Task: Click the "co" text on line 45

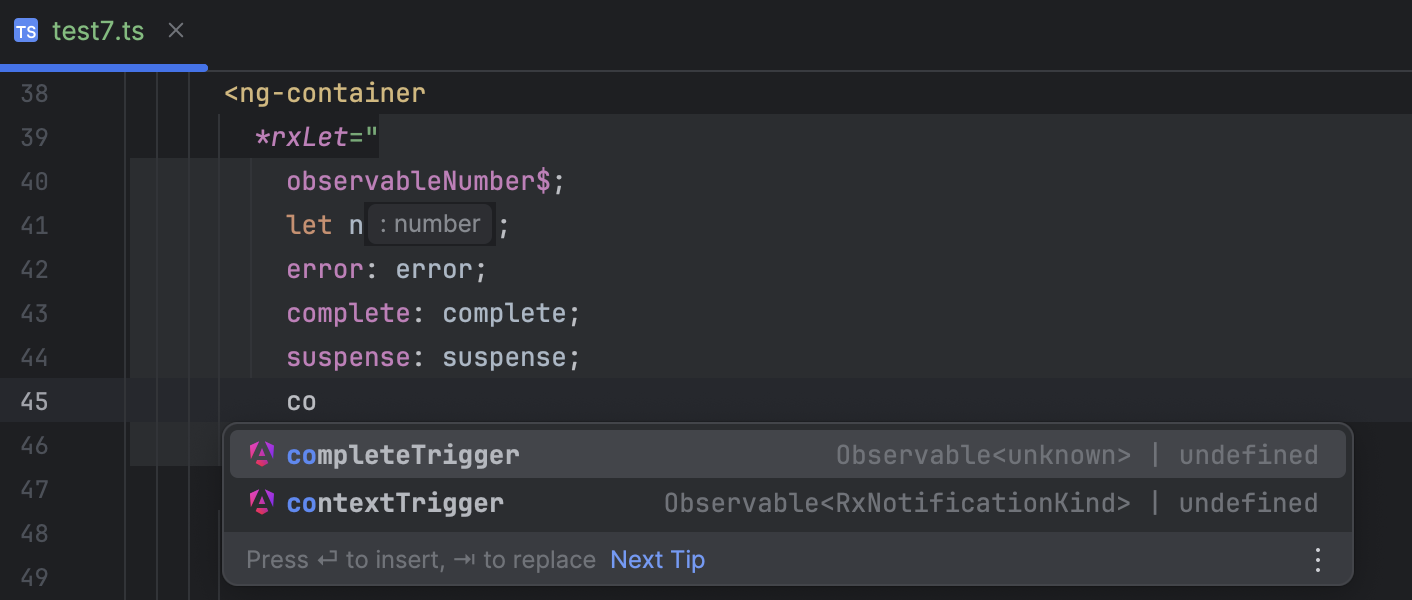Action: (x=303, y=401)
